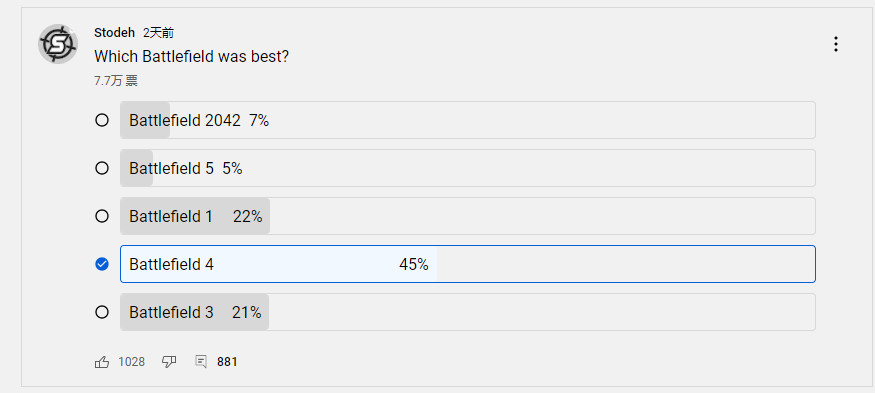Uncheck the selected Battlefield 4 radio button
This screenshot has width=875, height=393.
[102, 264]
